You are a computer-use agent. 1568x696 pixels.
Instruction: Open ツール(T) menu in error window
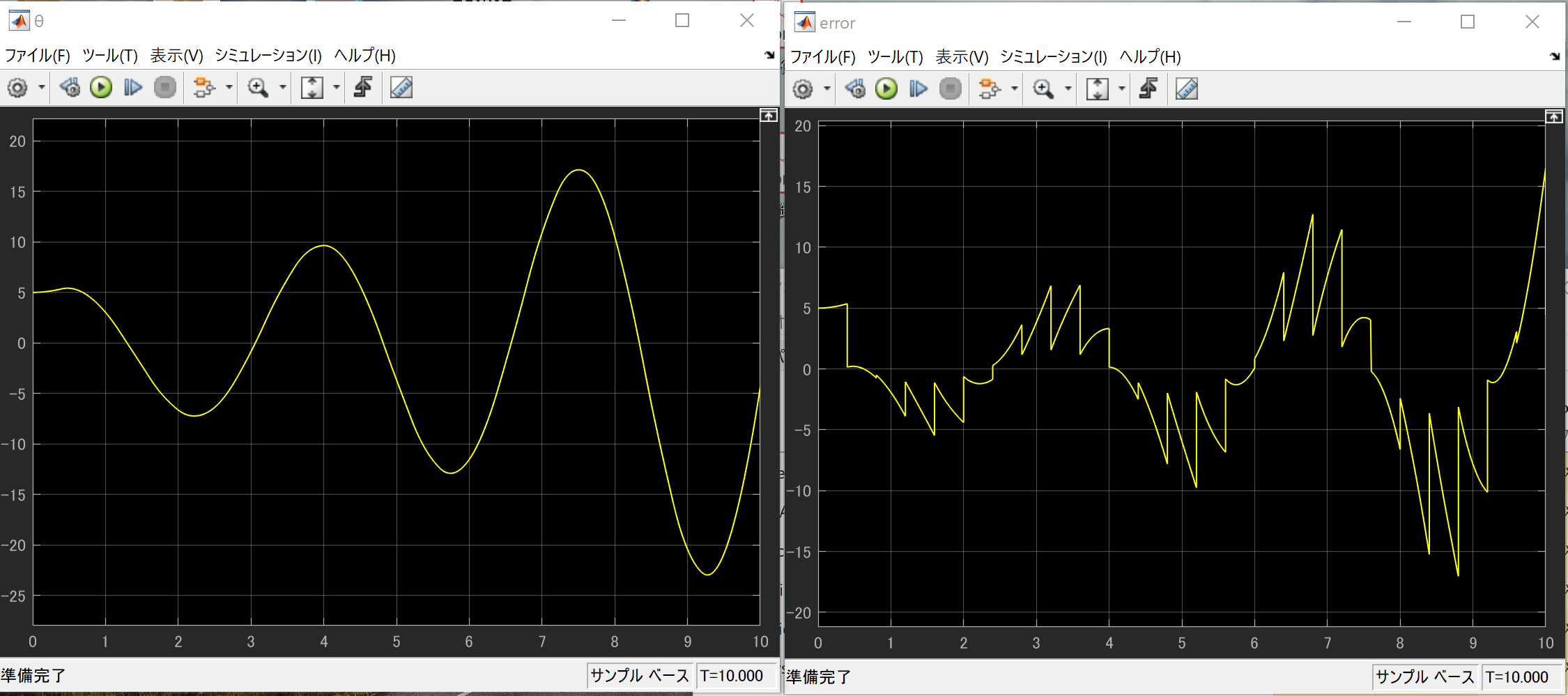click(896, 57)
